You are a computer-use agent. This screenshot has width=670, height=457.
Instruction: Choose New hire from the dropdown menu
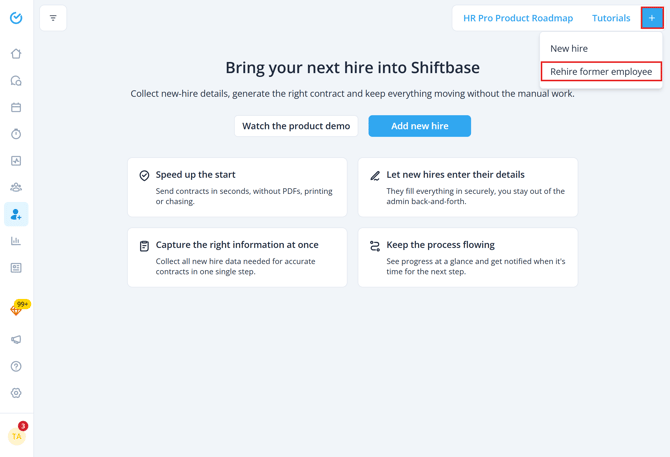569,49
